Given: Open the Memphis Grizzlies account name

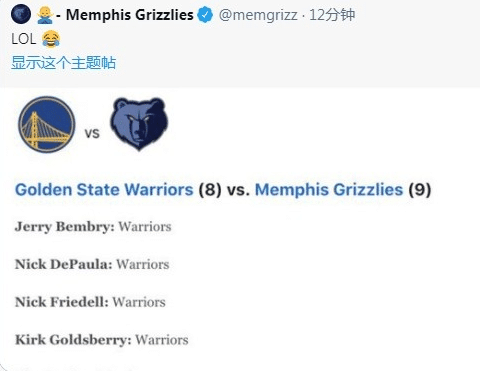Looking at the screenshot, I should tap(129, 15).
